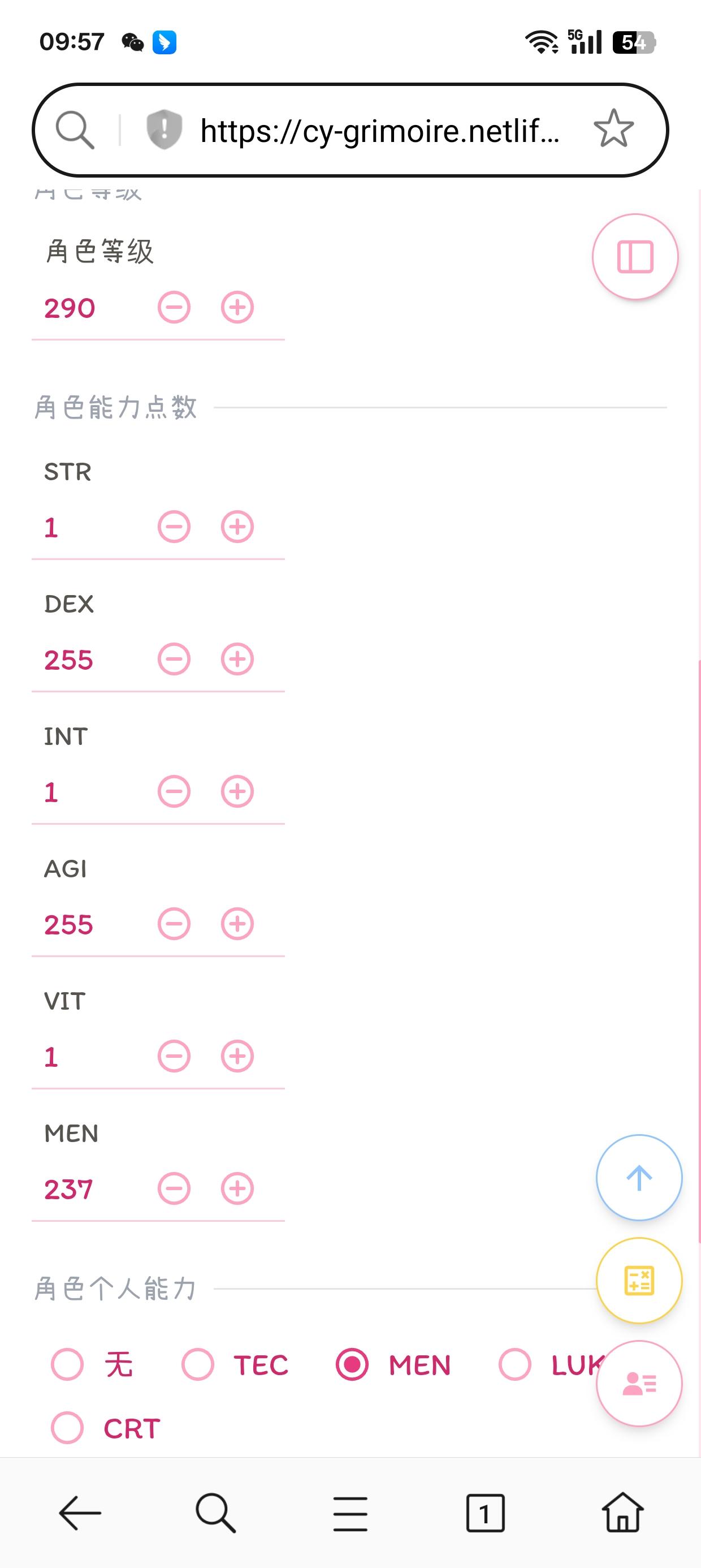Select the 无 personal ability option
Screen dimensions: 701x1568
[67, 1364]
